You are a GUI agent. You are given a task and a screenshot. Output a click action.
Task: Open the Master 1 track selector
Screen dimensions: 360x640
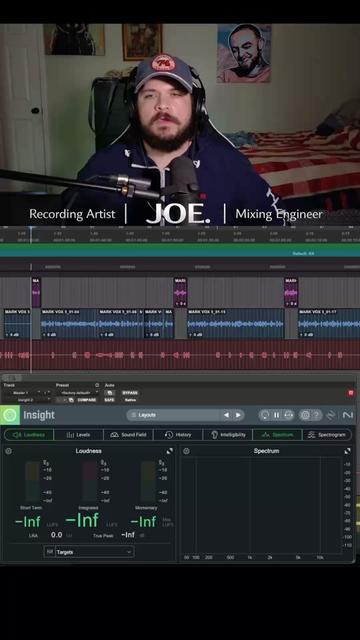[22, 393]
